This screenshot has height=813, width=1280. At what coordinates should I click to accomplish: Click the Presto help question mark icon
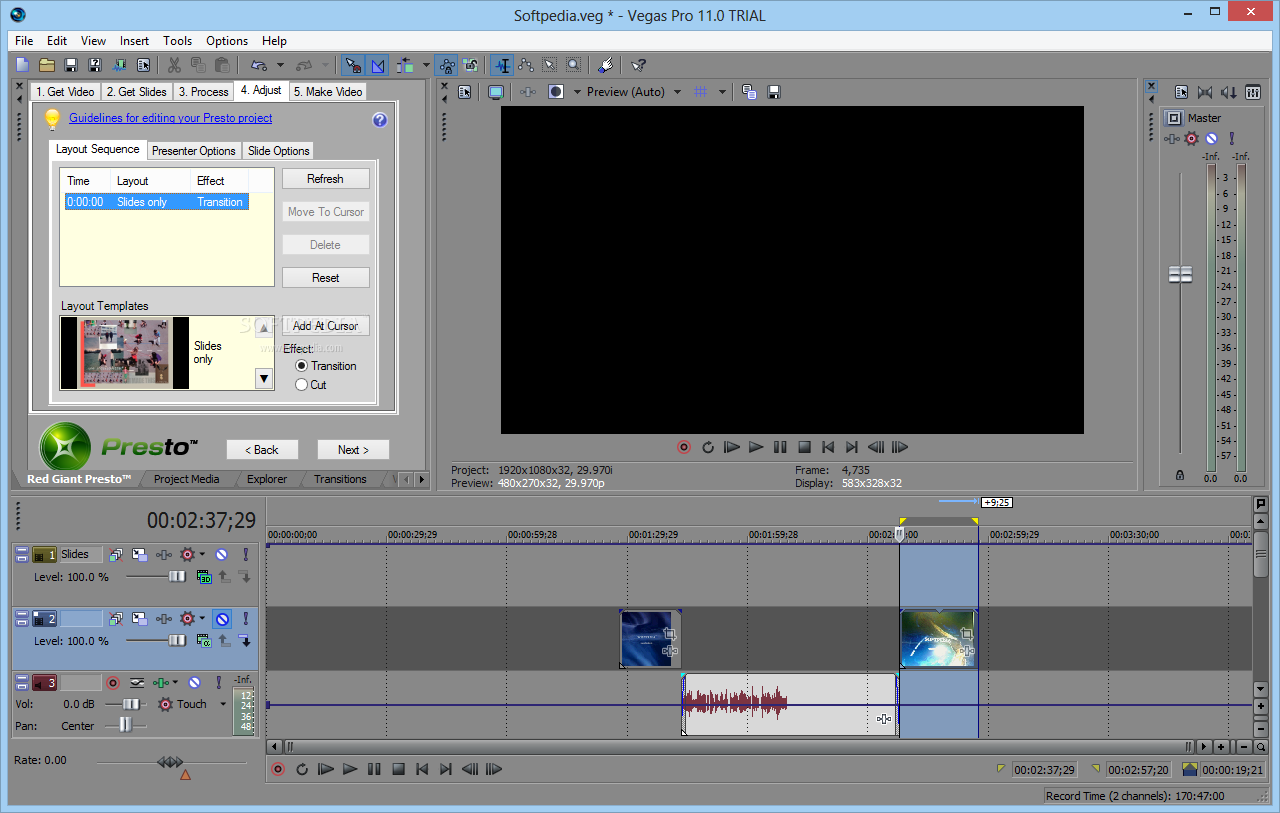pyautogui.click(x=379, y=120)
